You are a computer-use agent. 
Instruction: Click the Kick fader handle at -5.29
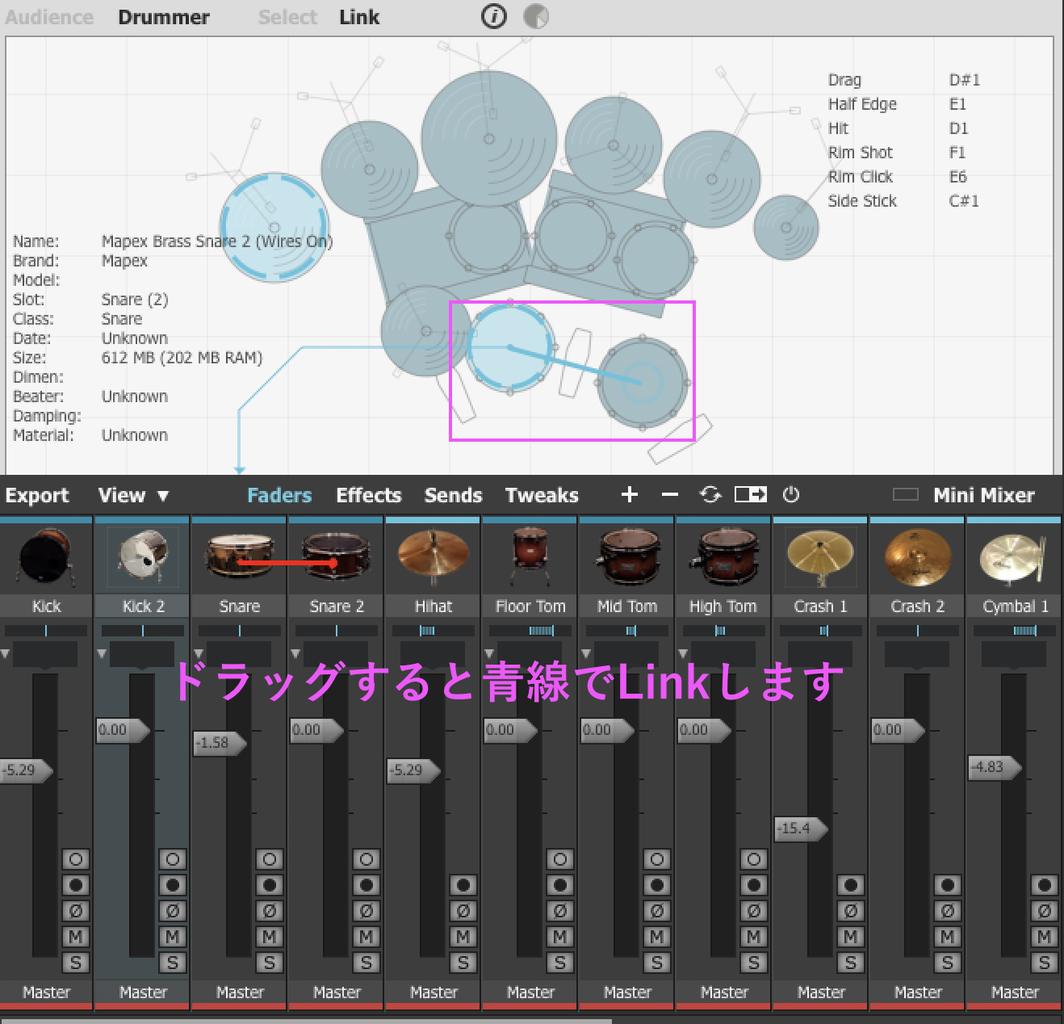26,770
